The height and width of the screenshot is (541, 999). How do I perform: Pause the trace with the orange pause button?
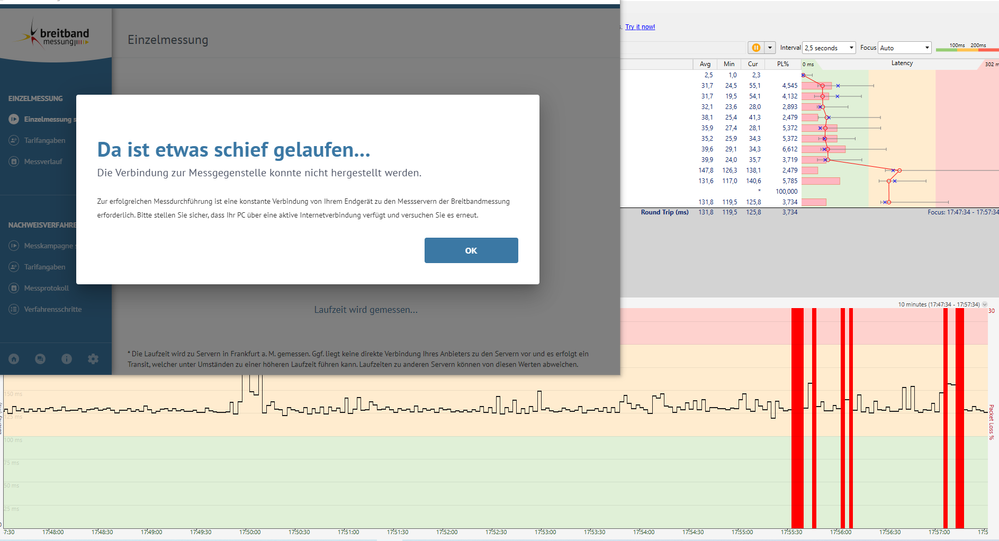756,48
